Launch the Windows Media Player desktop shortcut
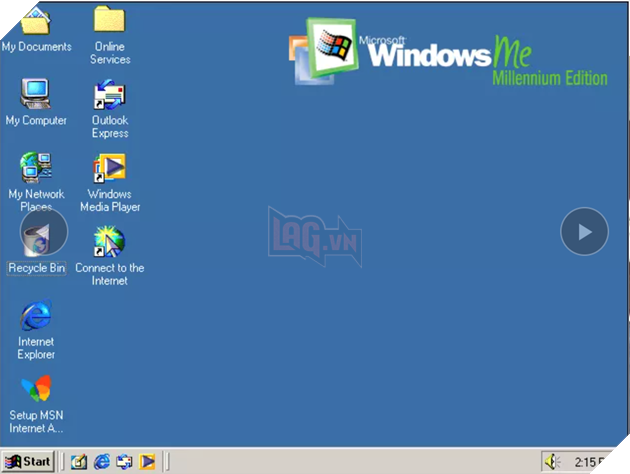 [x=109, y=168]
